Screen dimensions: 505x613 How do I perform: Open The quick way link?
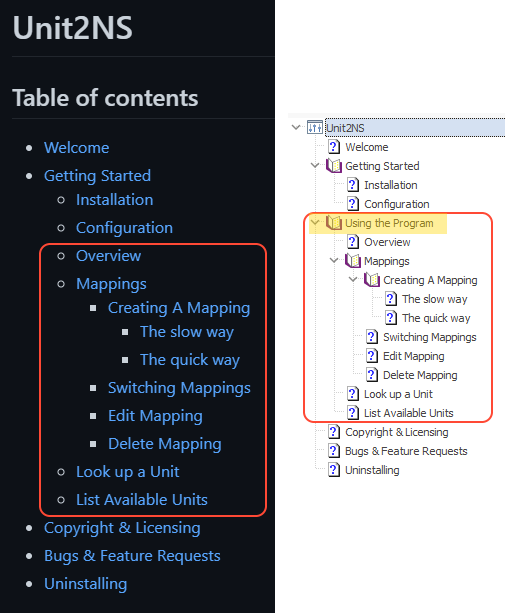tap(190, 360)
